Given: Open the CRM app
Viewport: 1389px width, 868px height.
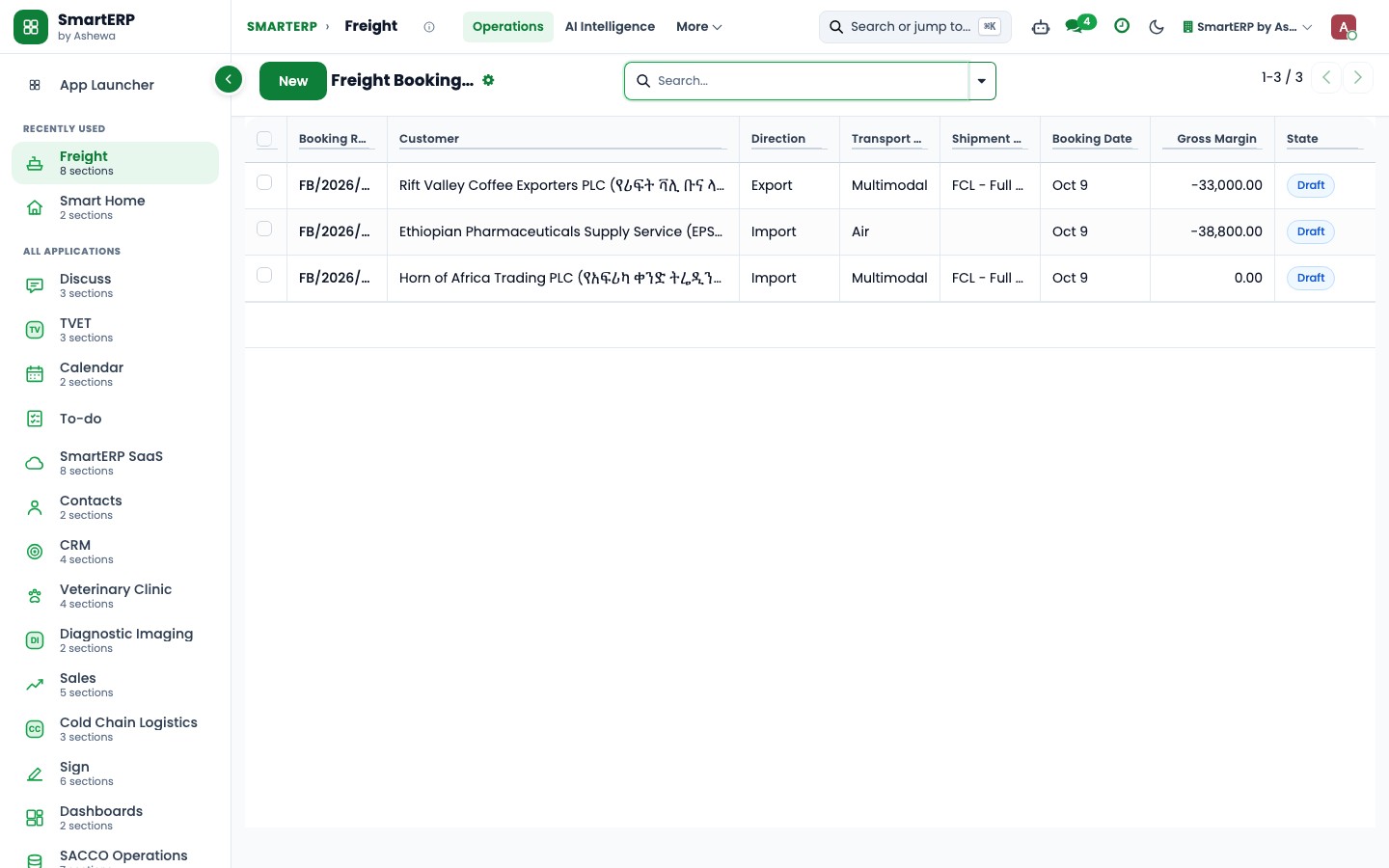Looking at the screenshot, I should (x=115, y=552).
